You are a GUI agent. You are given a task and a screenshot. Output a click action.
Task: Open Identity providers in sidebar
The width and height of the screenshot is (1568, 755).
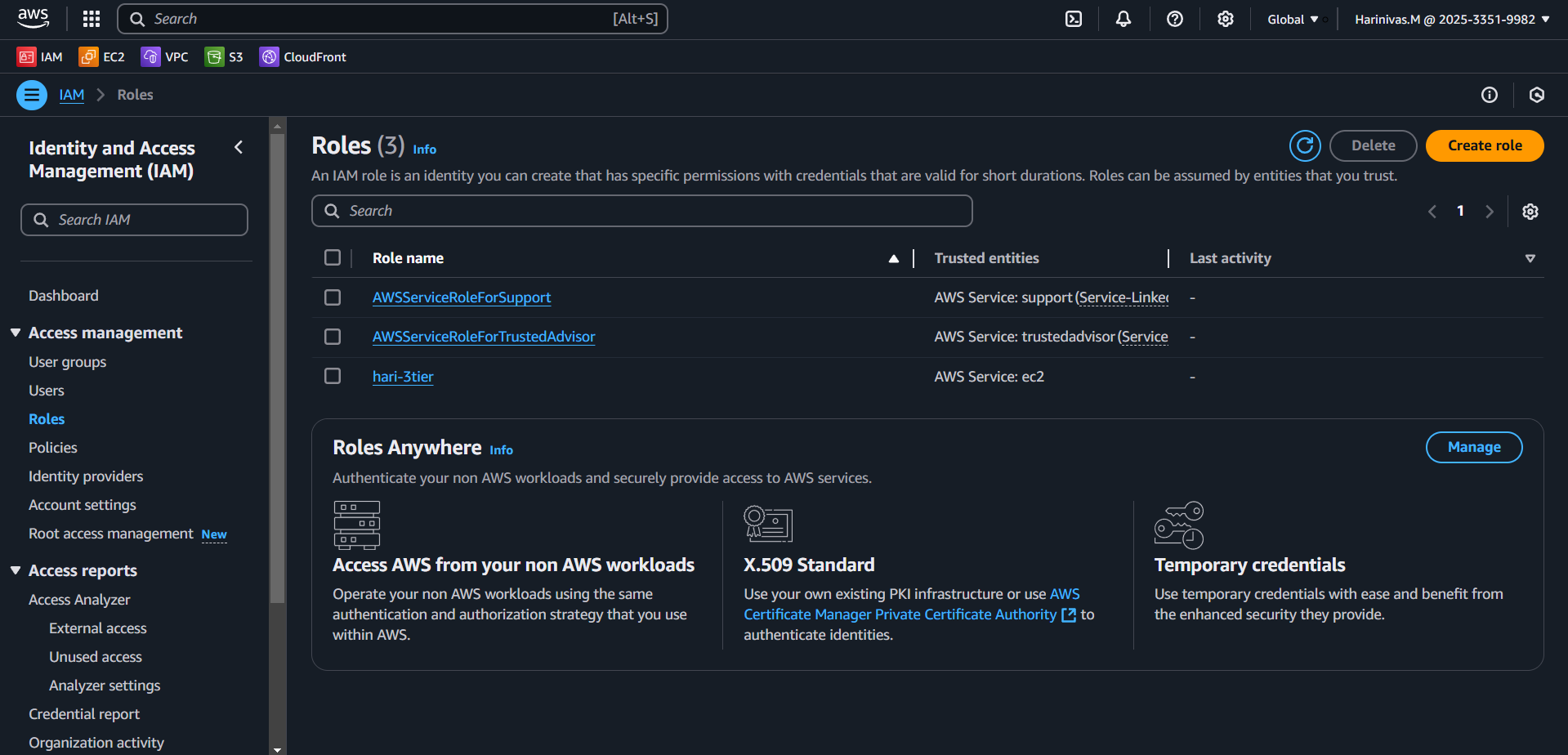pos(86,476)
